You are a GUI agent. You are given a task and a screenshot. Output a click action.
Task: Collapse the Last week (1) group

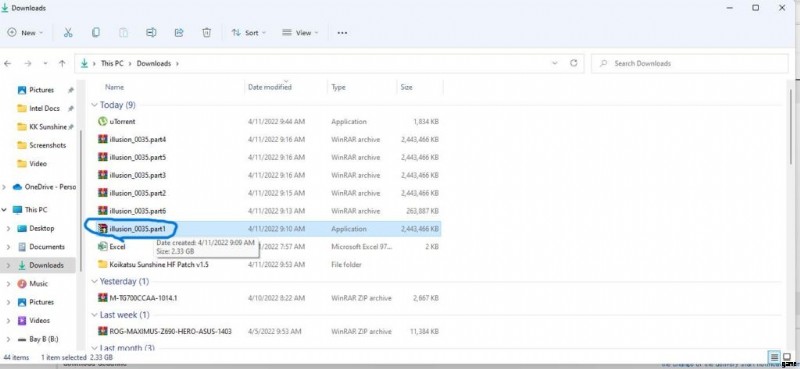tap(94, 315)
